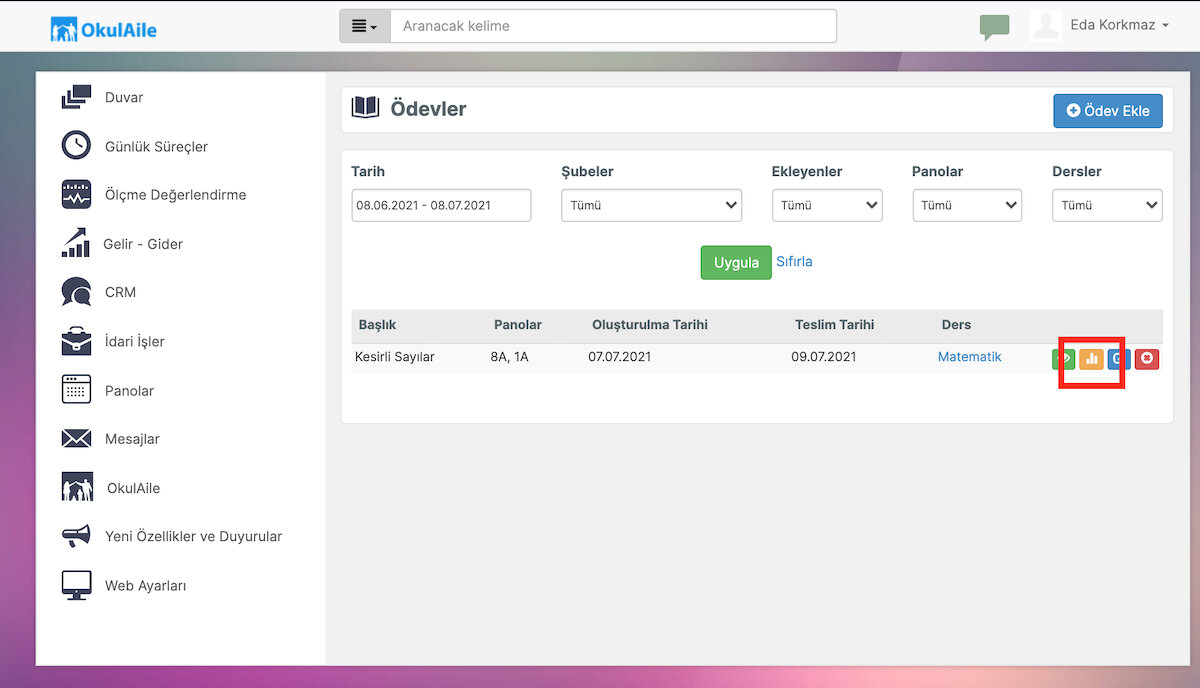The width and height of the screenshot is (1200, 688).
Task: Click the Panolar calendar grid icon
Action: pyautogui.click(x=76, y=390)
